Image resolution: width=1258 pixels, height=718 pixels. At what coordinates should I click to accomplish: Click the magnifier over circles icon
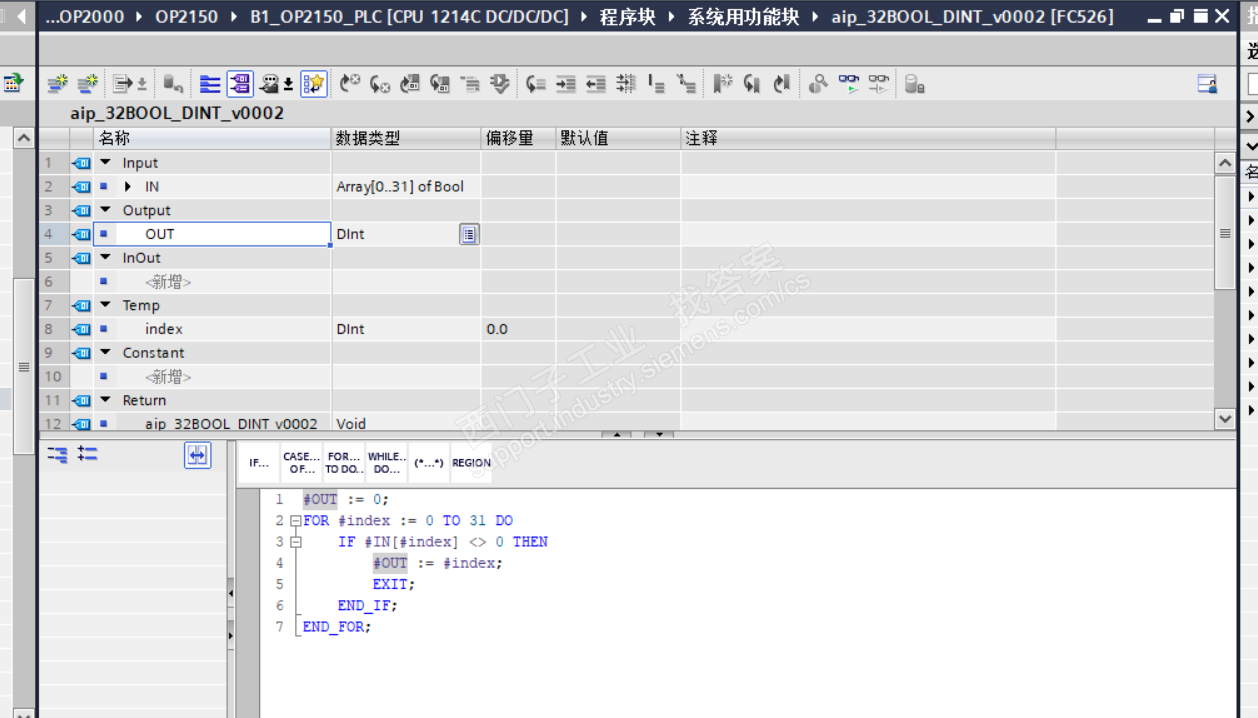coord(818,84)
